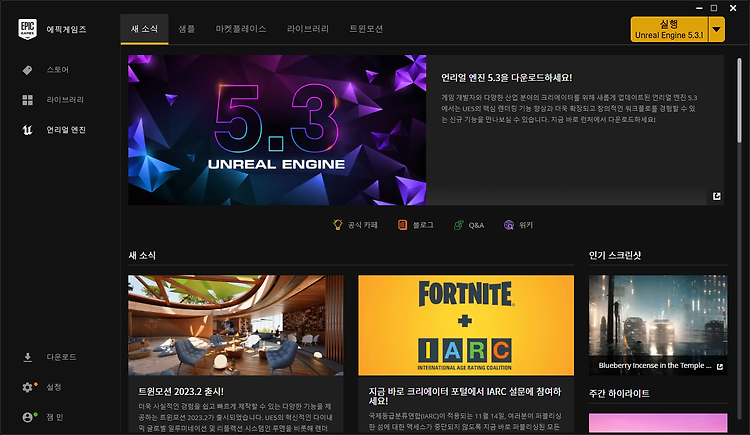
Task: Open the 블로그 link
Action: point(416,224)
